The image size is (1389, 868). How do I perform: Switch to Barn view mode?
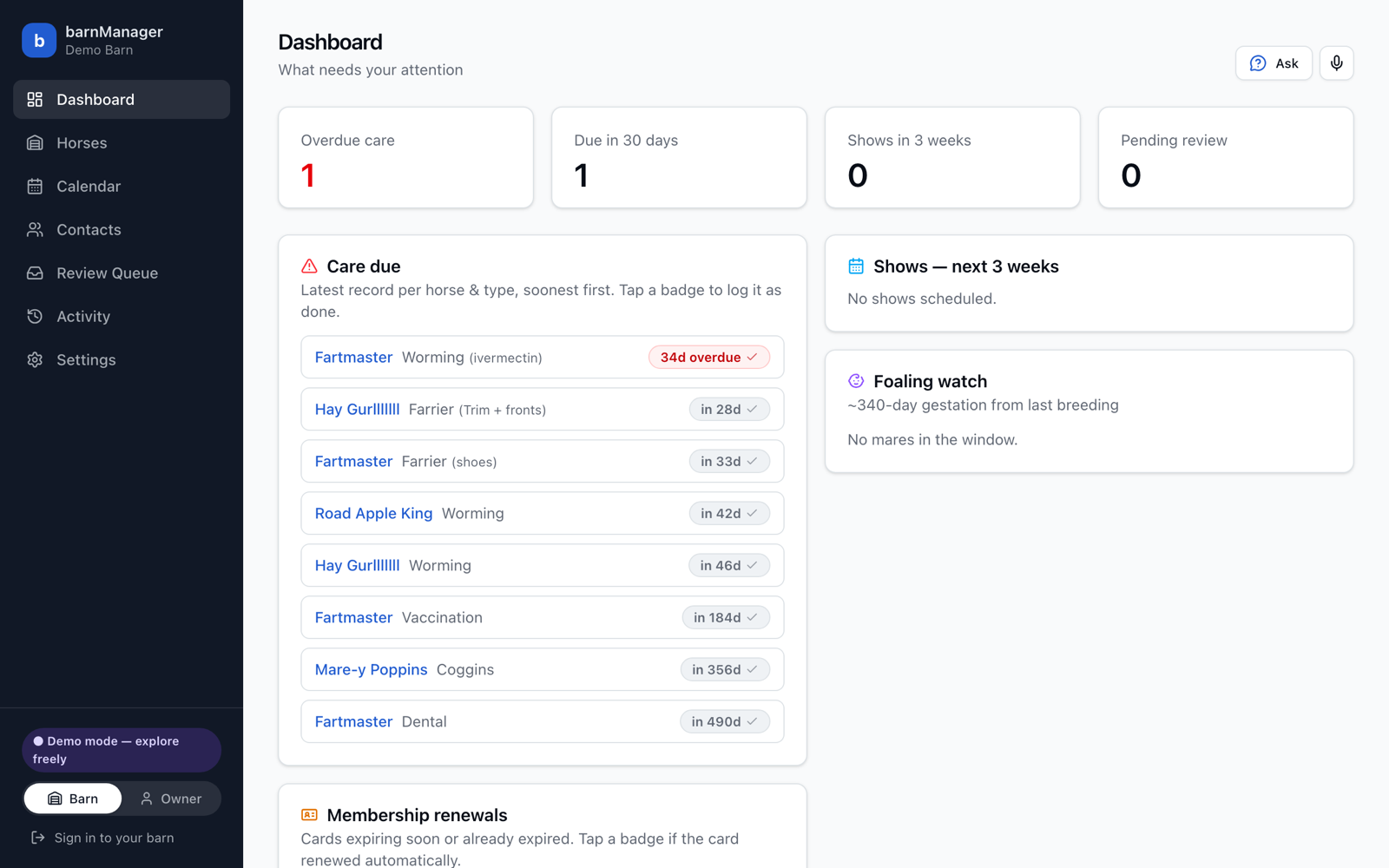pyautogui.click(x=73, y=799)
